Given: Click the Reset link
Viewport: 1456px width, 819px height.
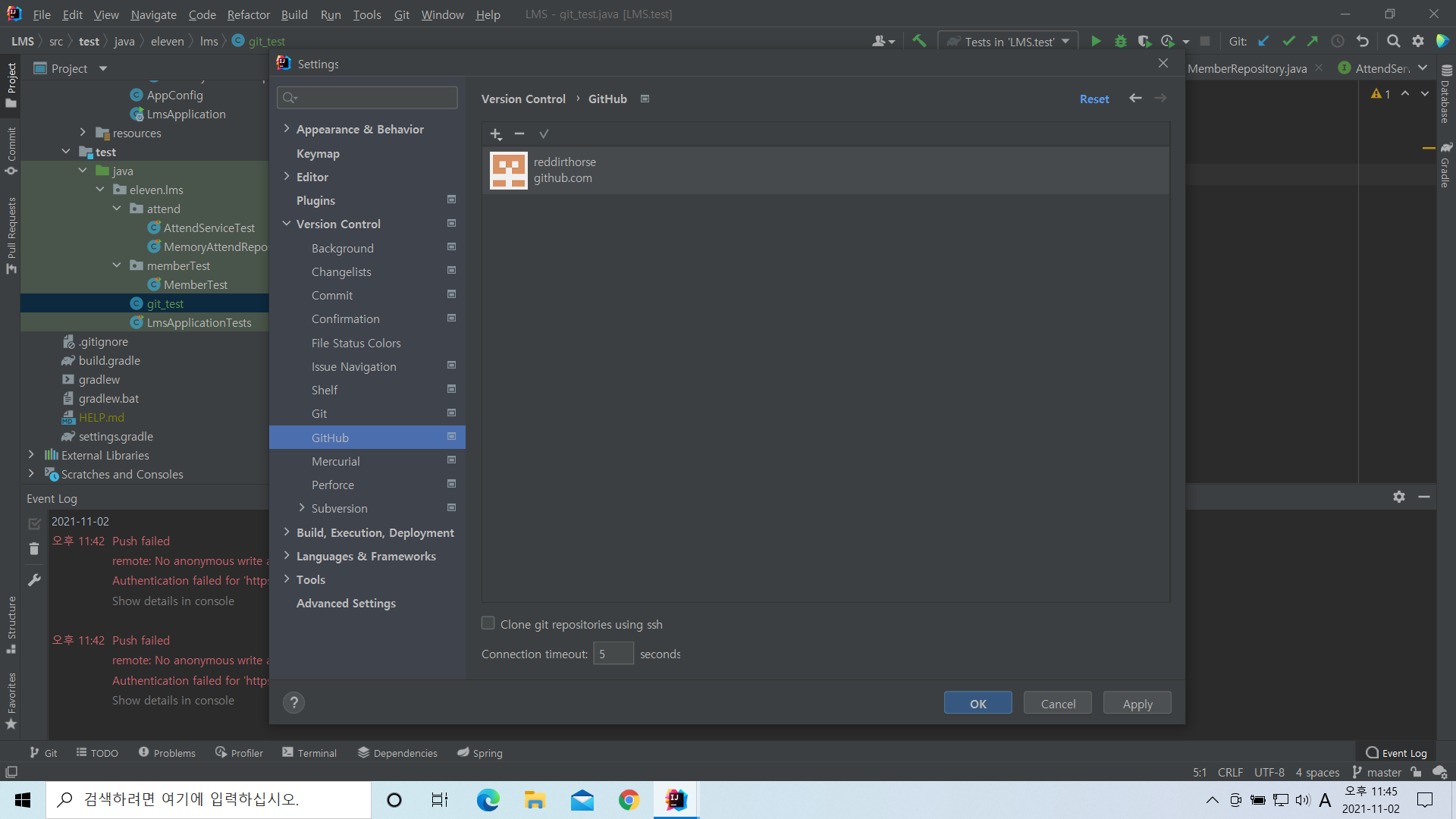Looking at the screenshot, I should [x=1094, y=99].
